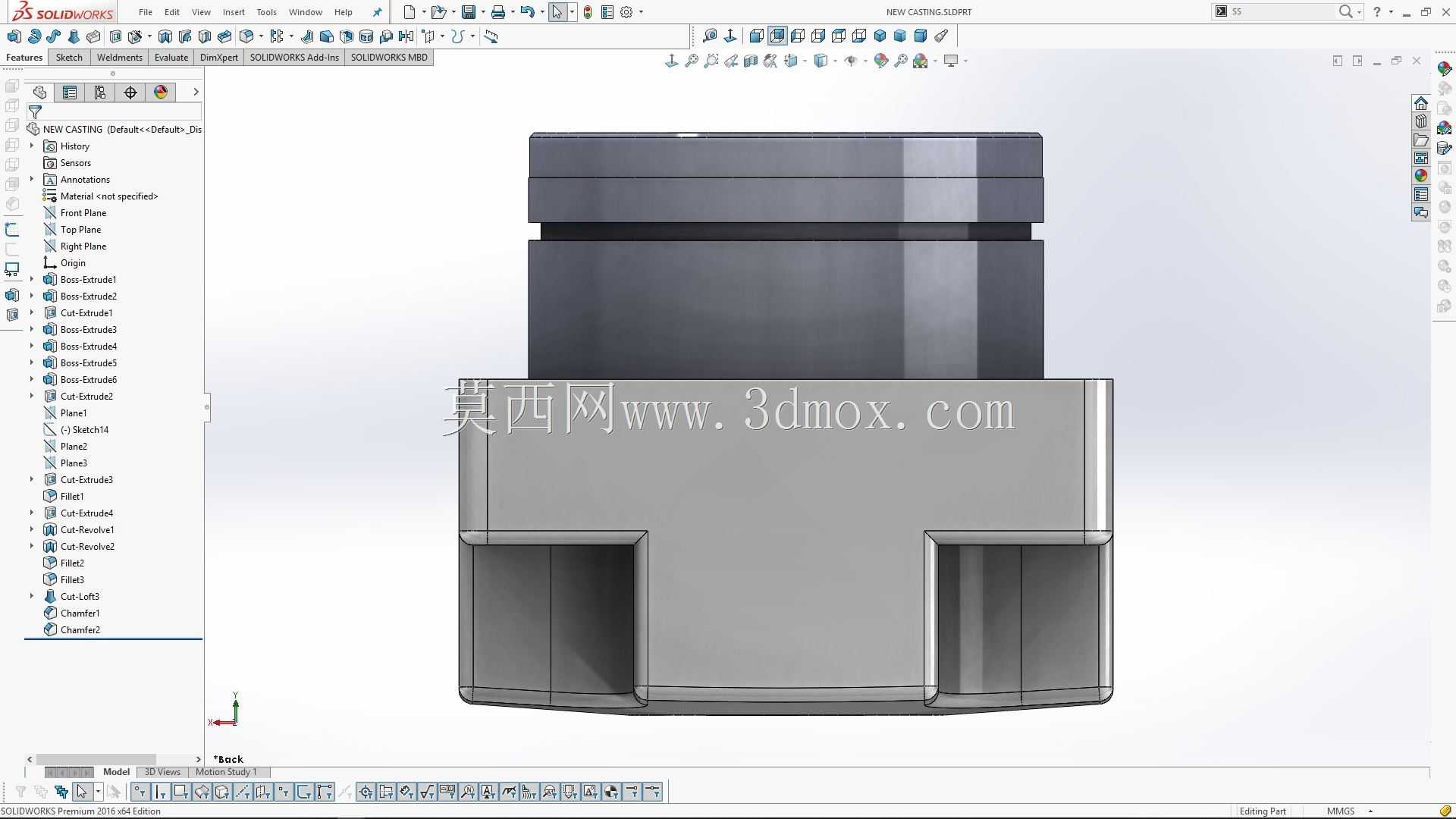Open the Options gear icon
1456x819 pixels.
click(626, 12)
